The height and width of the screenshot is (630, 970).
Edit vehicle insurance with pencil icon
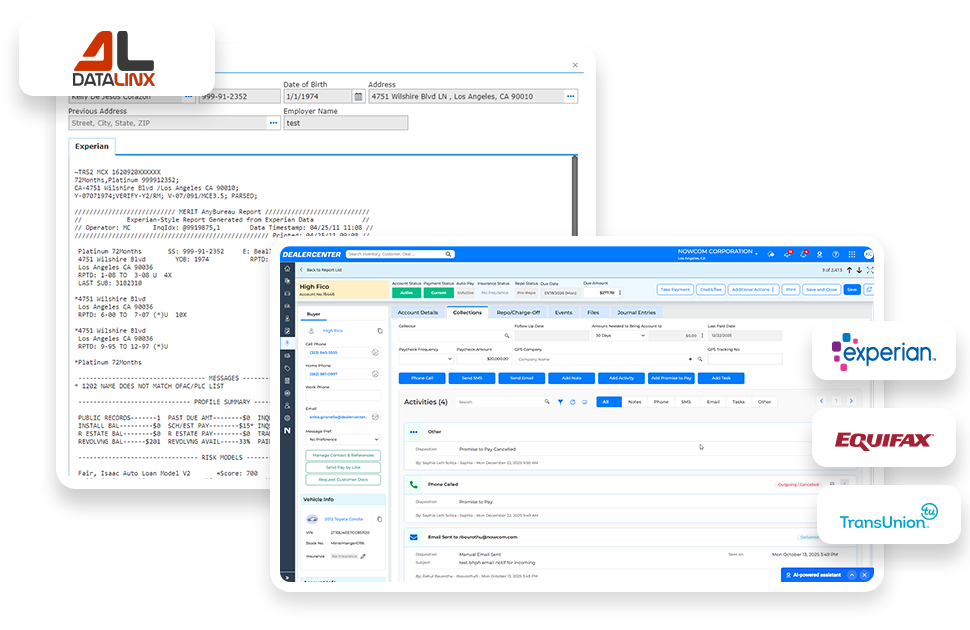[363, 556]
